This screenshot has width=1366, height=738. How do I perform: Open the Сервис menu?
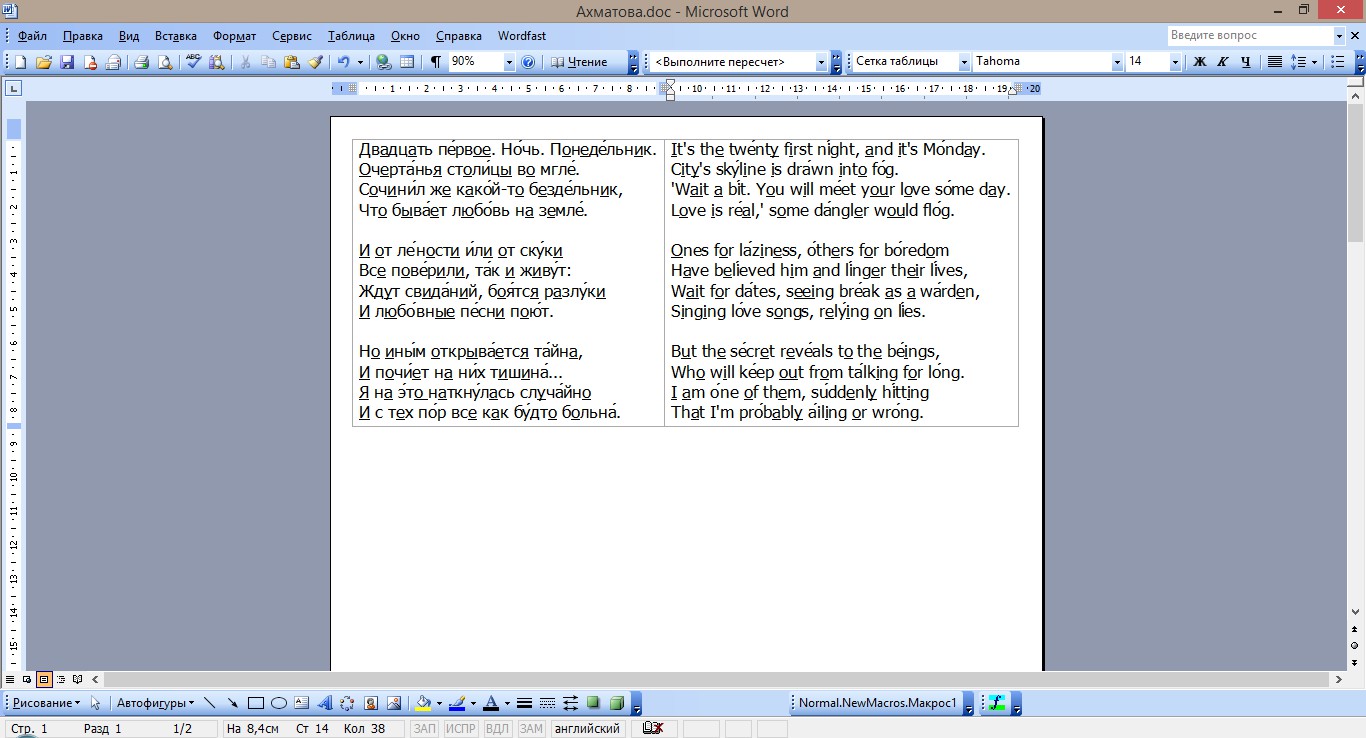pyautogui.click(x=291, y=36)
